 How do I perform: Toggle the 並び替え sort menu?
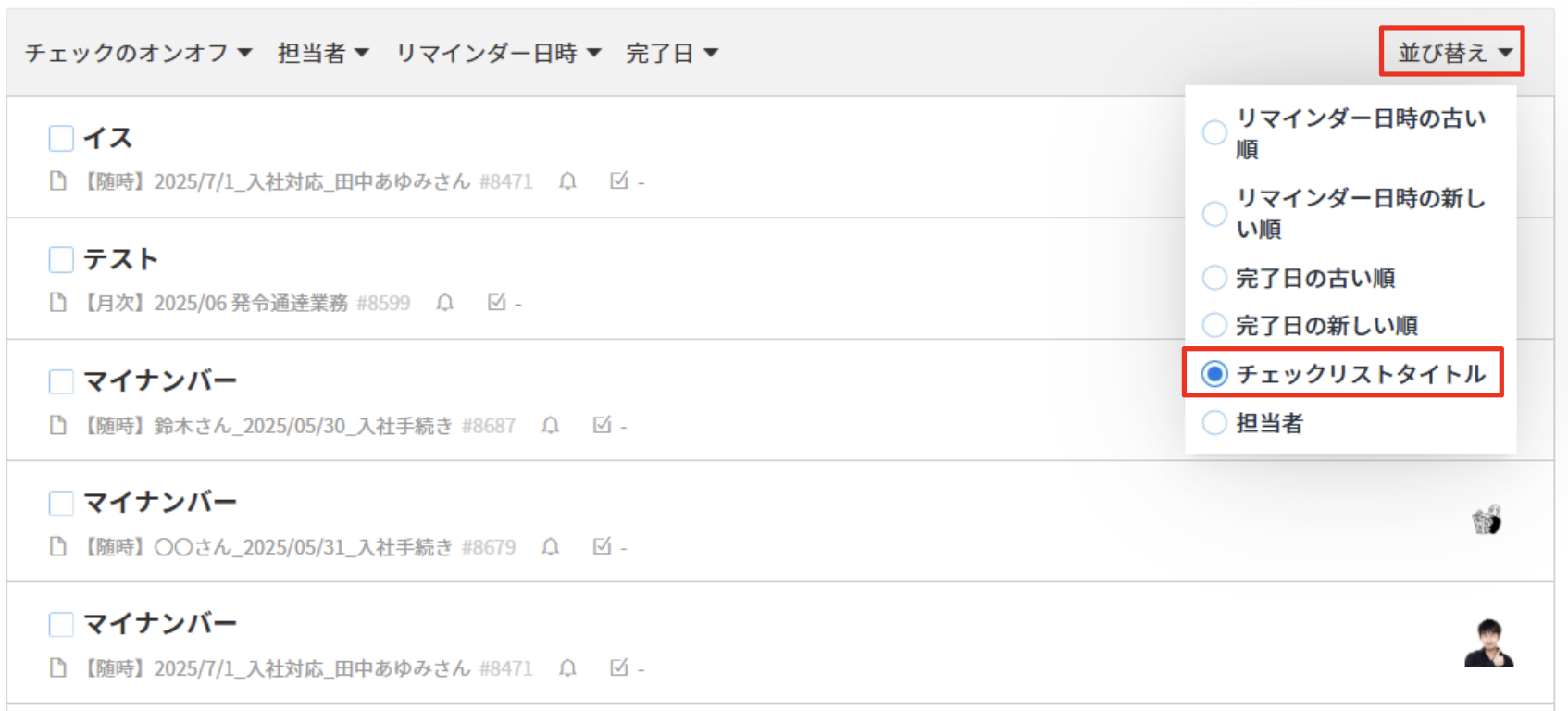(1451, 52)
